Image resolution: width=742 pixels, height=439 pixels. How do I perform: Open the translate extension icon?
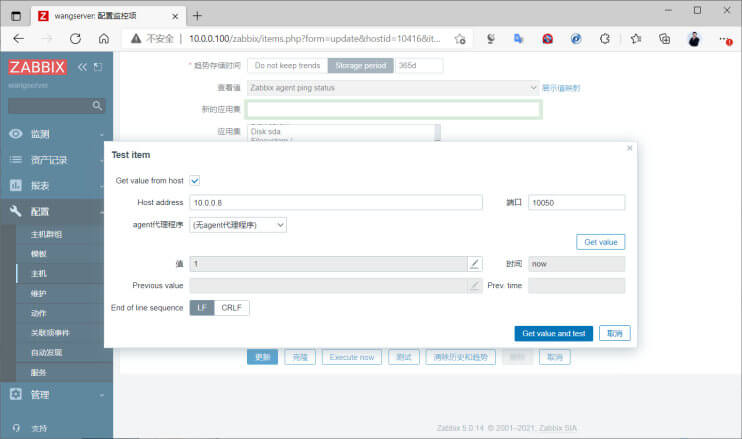pos(519,39)
